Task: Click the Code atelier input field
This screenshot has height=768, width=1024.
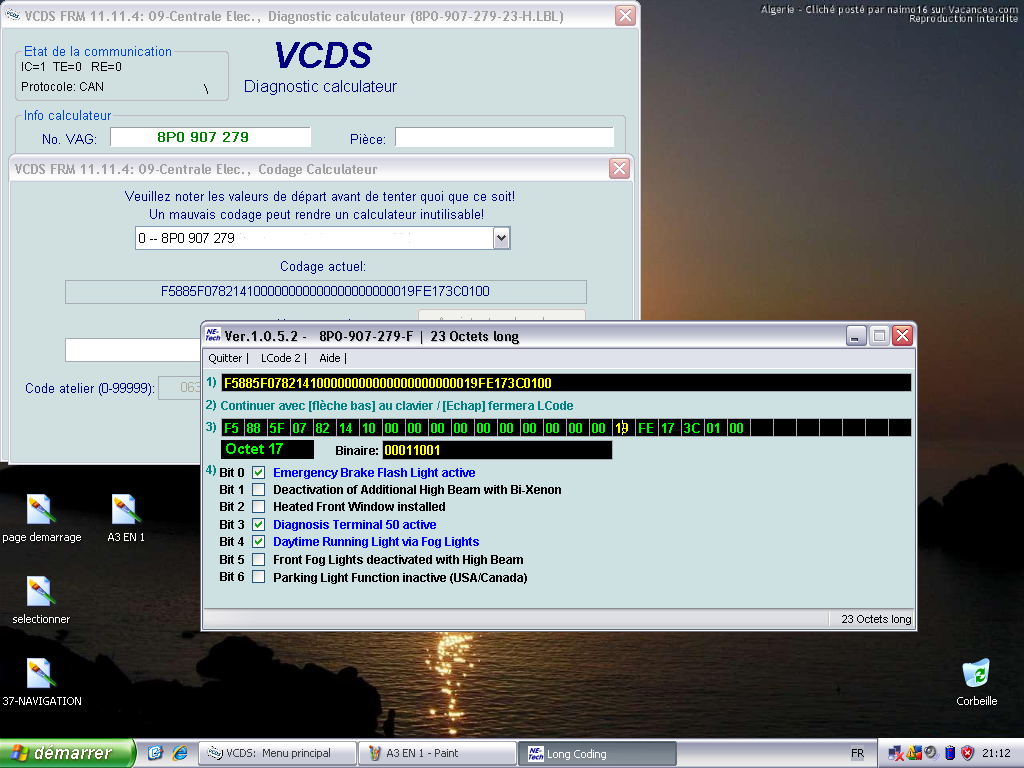Action: click(179, 388)
